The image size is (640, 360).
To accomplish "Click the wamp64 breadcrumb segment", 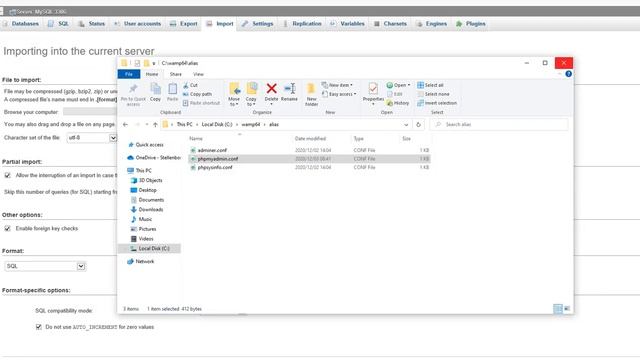I will pyautogui.click(x=251, y=124).
